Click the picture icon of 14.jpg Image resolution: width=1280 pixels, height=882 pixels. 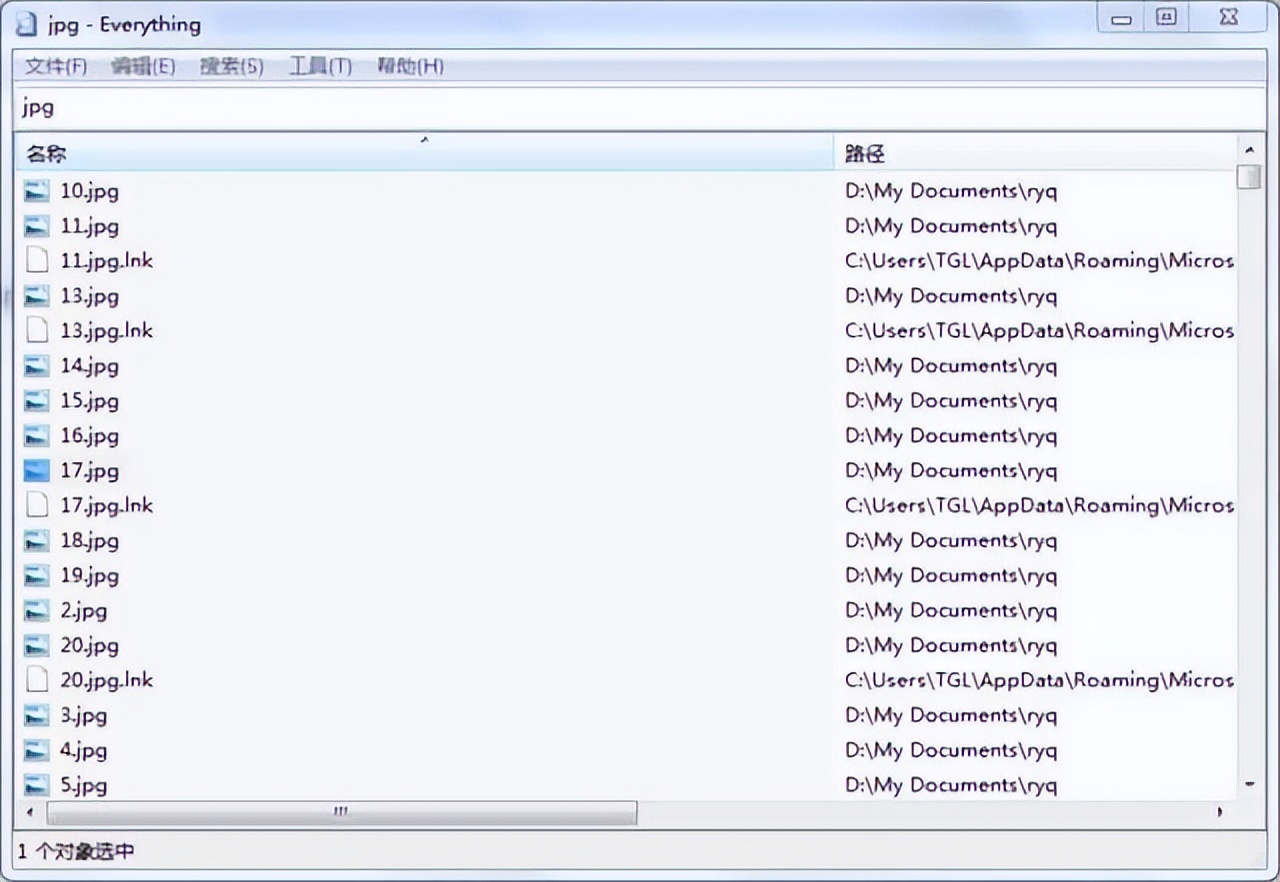click(x=37, y=366)
